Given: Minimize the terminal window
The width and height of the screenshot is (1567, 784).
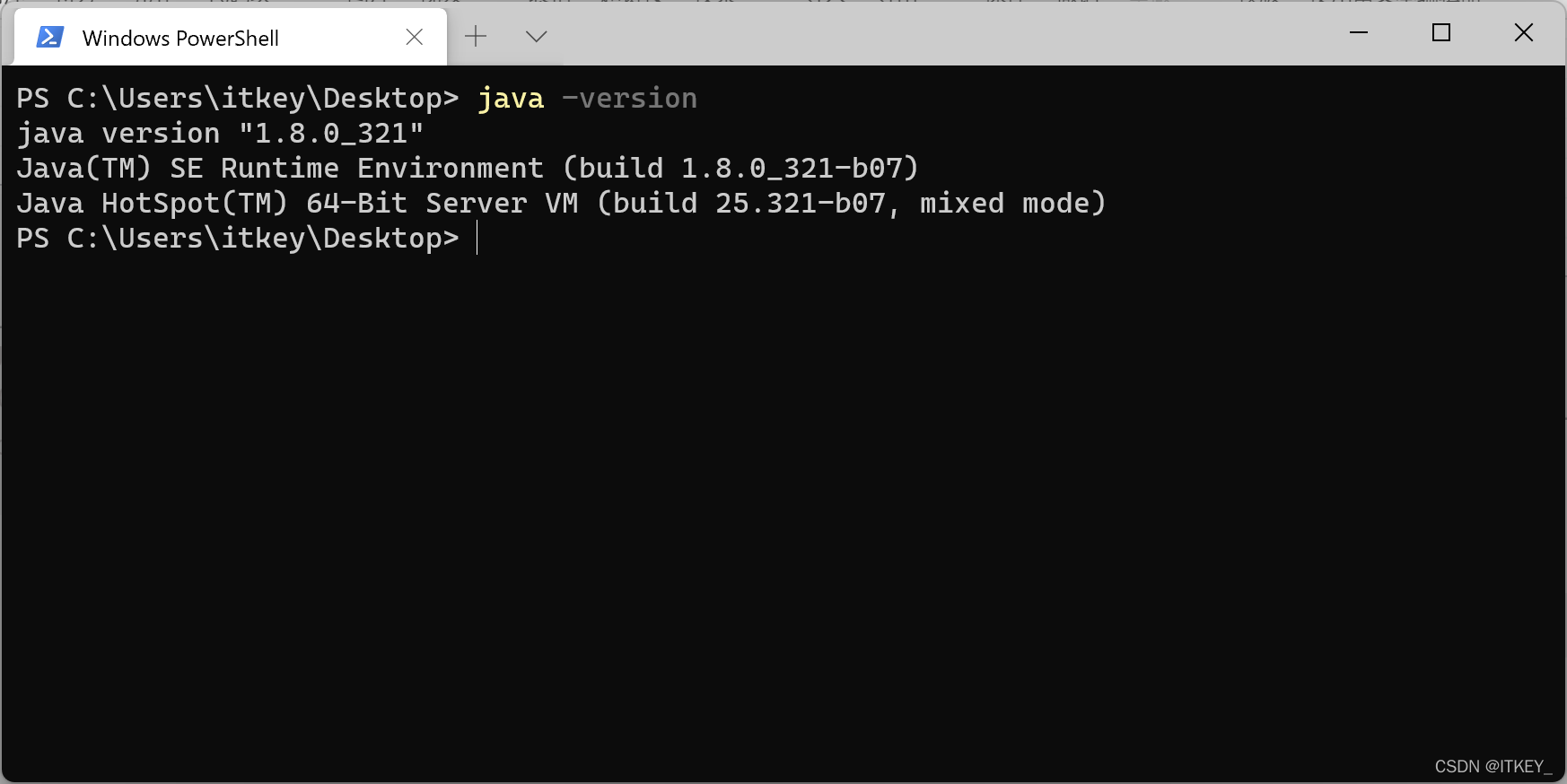Looking at the screenshot, I should point(1359,33).
